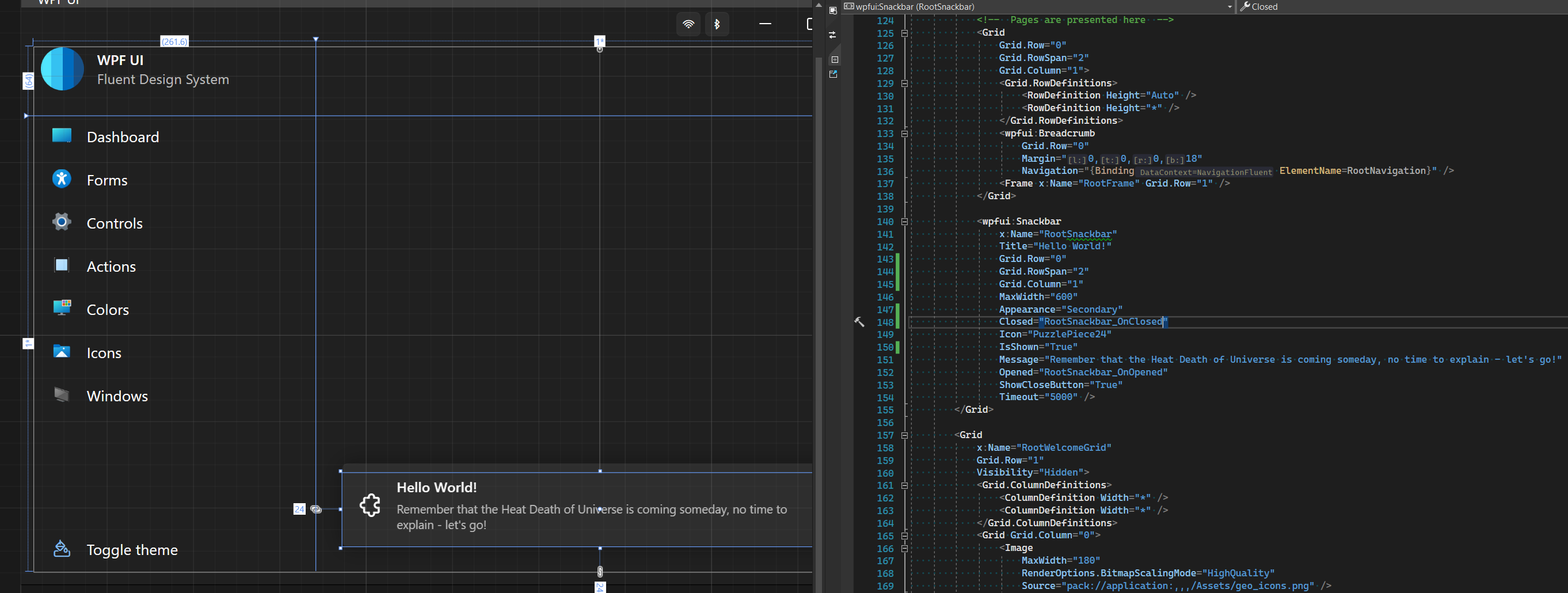Toggle the Bluetooth indicator in the title bar
The width and height of the screenshot is (1568, 593).
point(717,24)
